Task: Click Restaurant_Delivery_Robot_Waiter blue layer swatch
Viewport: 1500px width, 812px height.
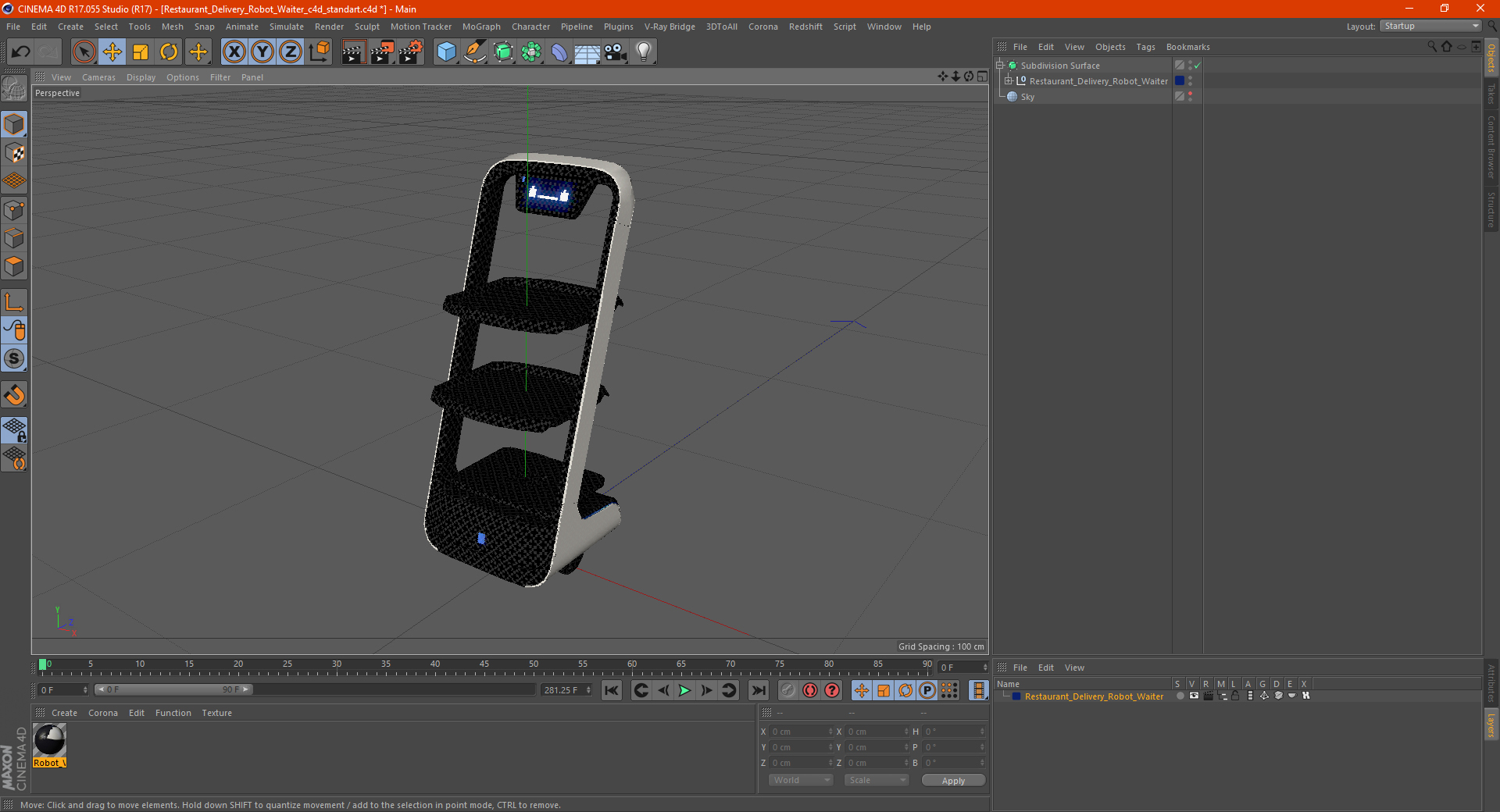Action: (1180, 81)
